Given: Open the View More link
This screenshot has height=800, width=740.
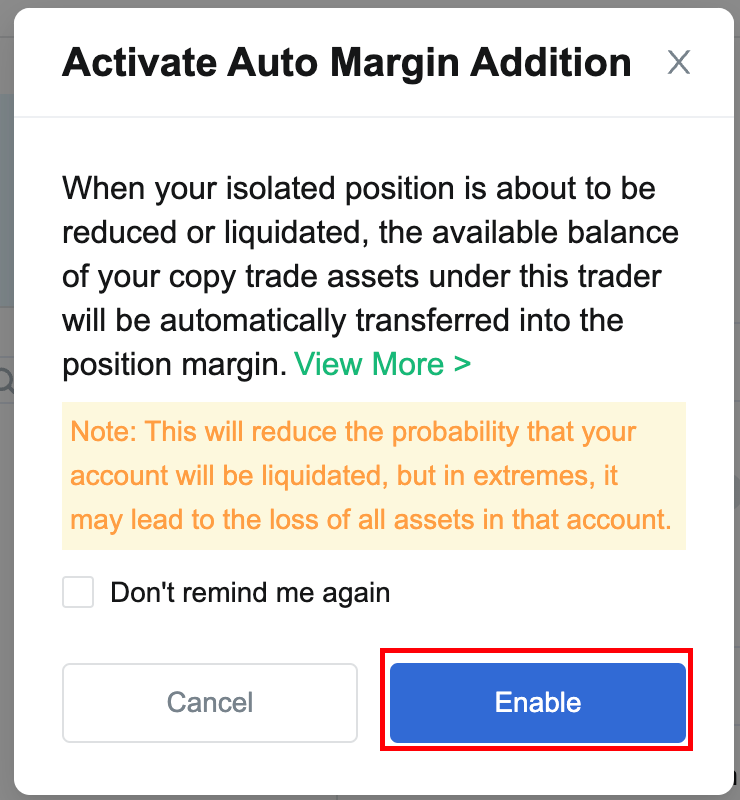Looking at the screenshot, I should pyautogui.click(x=382, y=364).
